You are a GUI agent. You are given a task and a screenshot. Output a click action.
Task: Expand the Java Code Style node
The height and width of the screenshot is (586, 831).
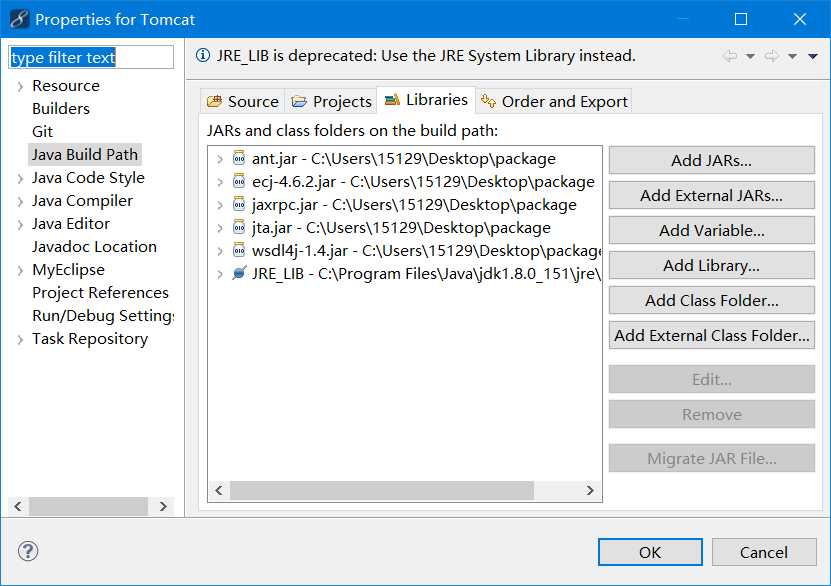[x=20, y=179]
